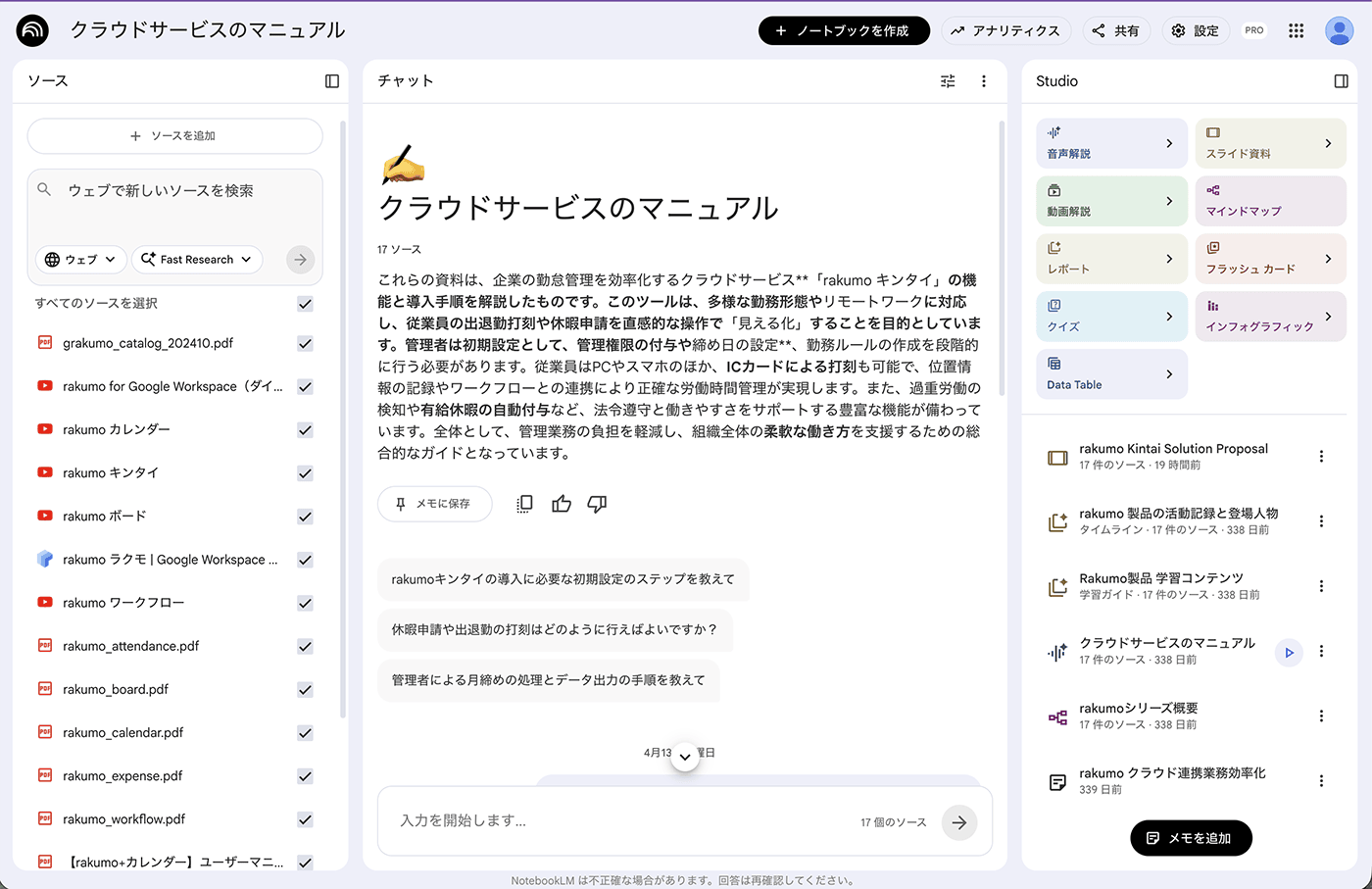Open the Fast Research mode dropdown
The width and height of the screenshot is (1372, 889).
click(197, 260)
